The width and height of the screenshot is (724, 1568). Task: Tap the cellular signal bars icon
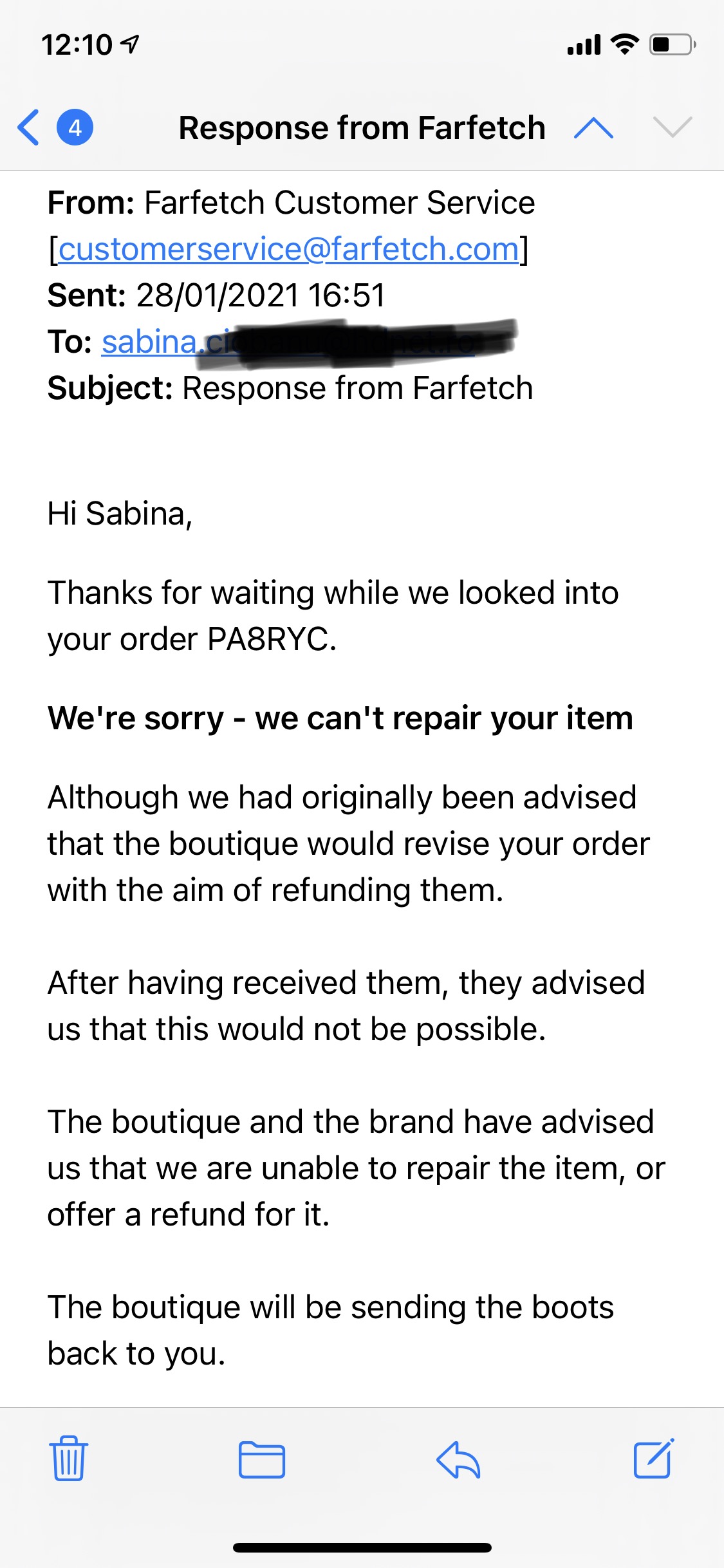pos(584,46)
